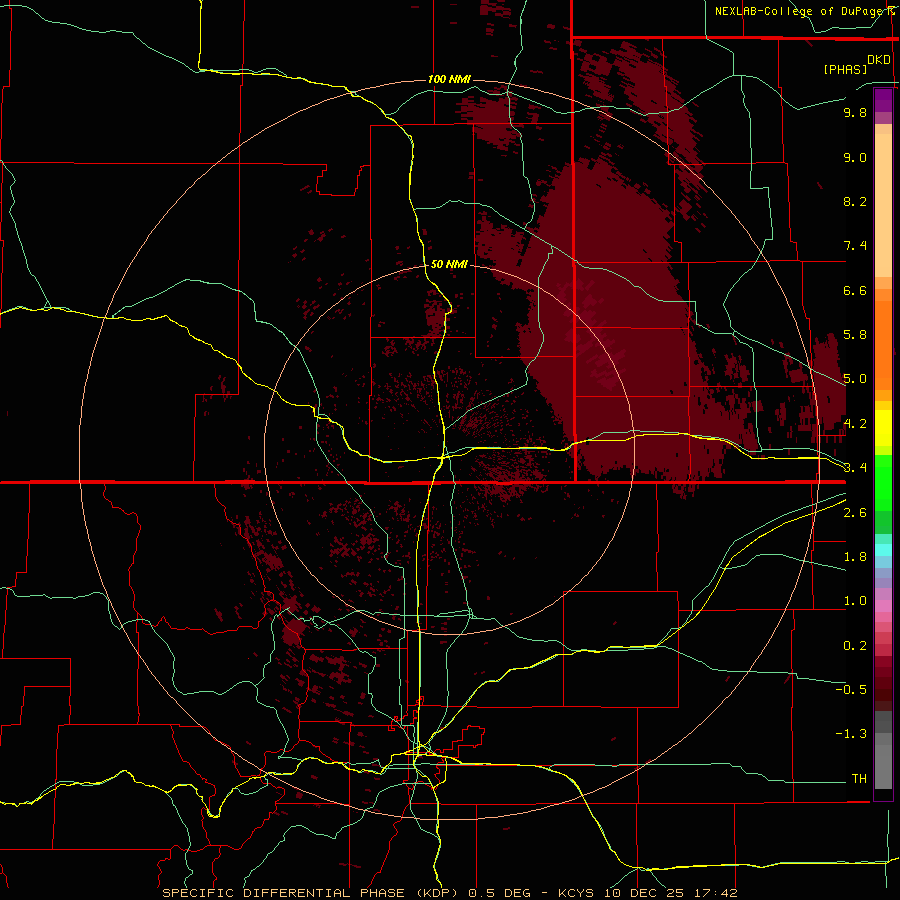
Task: Click the 50 NMI range ring label
Action: point(449,264)
